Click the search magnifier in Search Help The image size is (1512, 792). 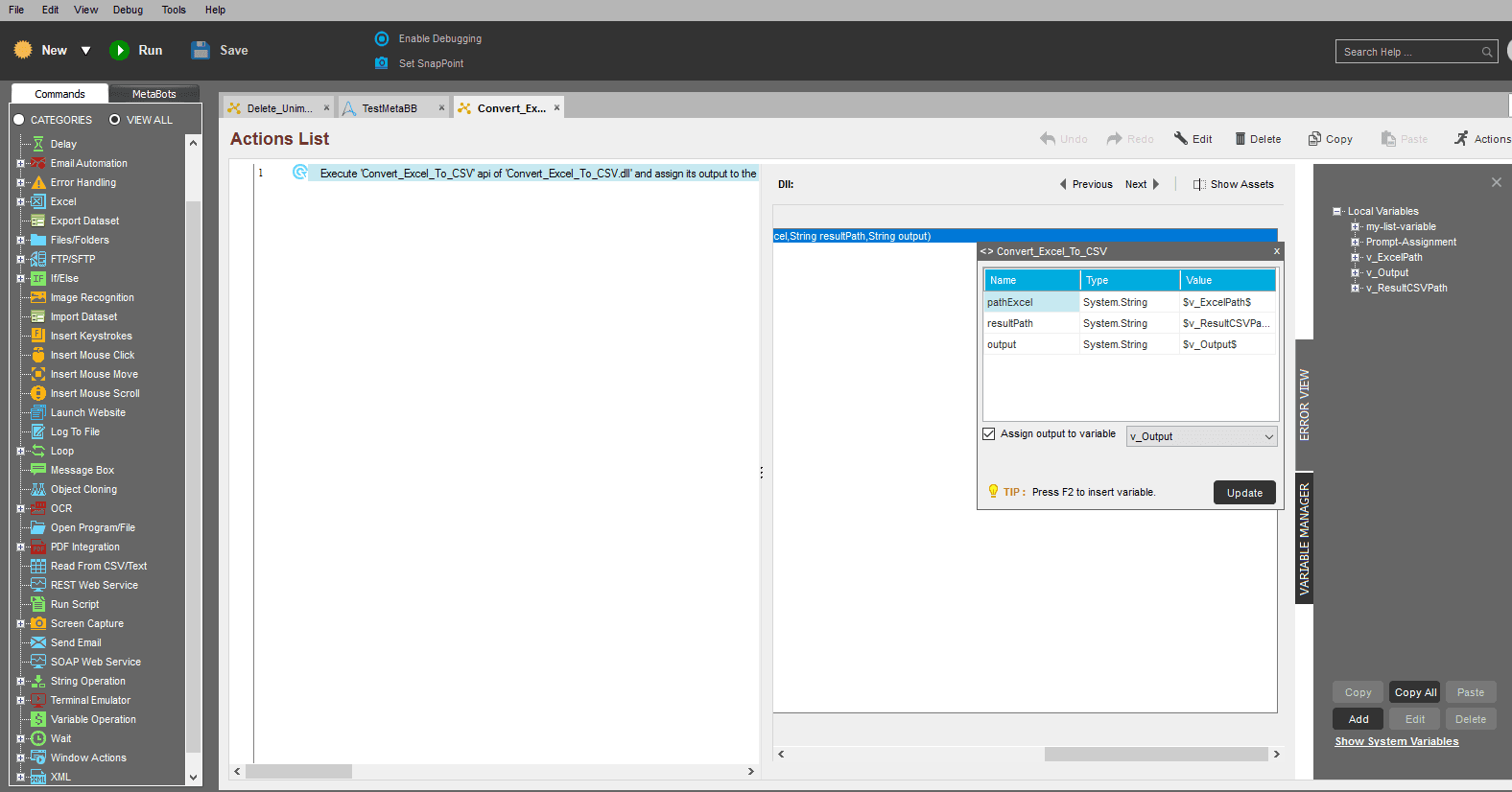(1487, 52)
